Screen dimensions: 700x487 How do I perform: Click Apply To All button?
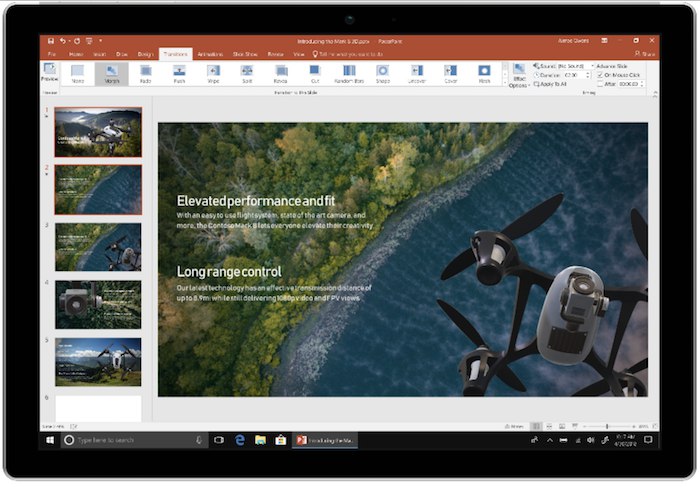tap(550, 84)
